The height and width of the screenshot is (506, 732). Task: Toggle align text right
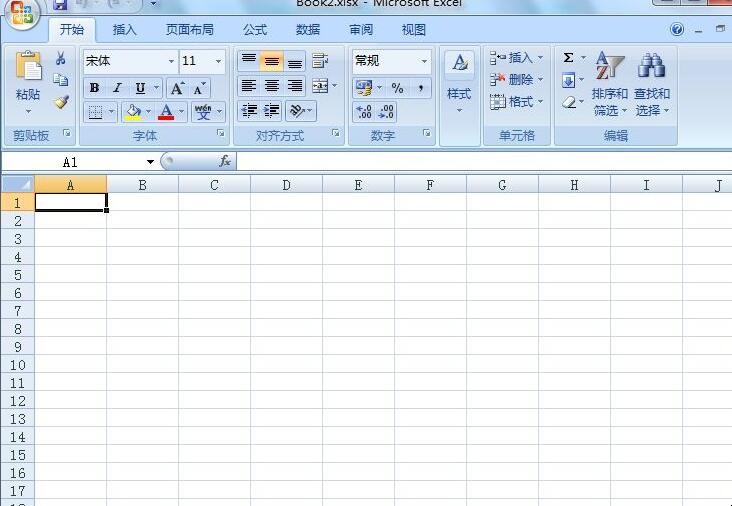[295, 86]
